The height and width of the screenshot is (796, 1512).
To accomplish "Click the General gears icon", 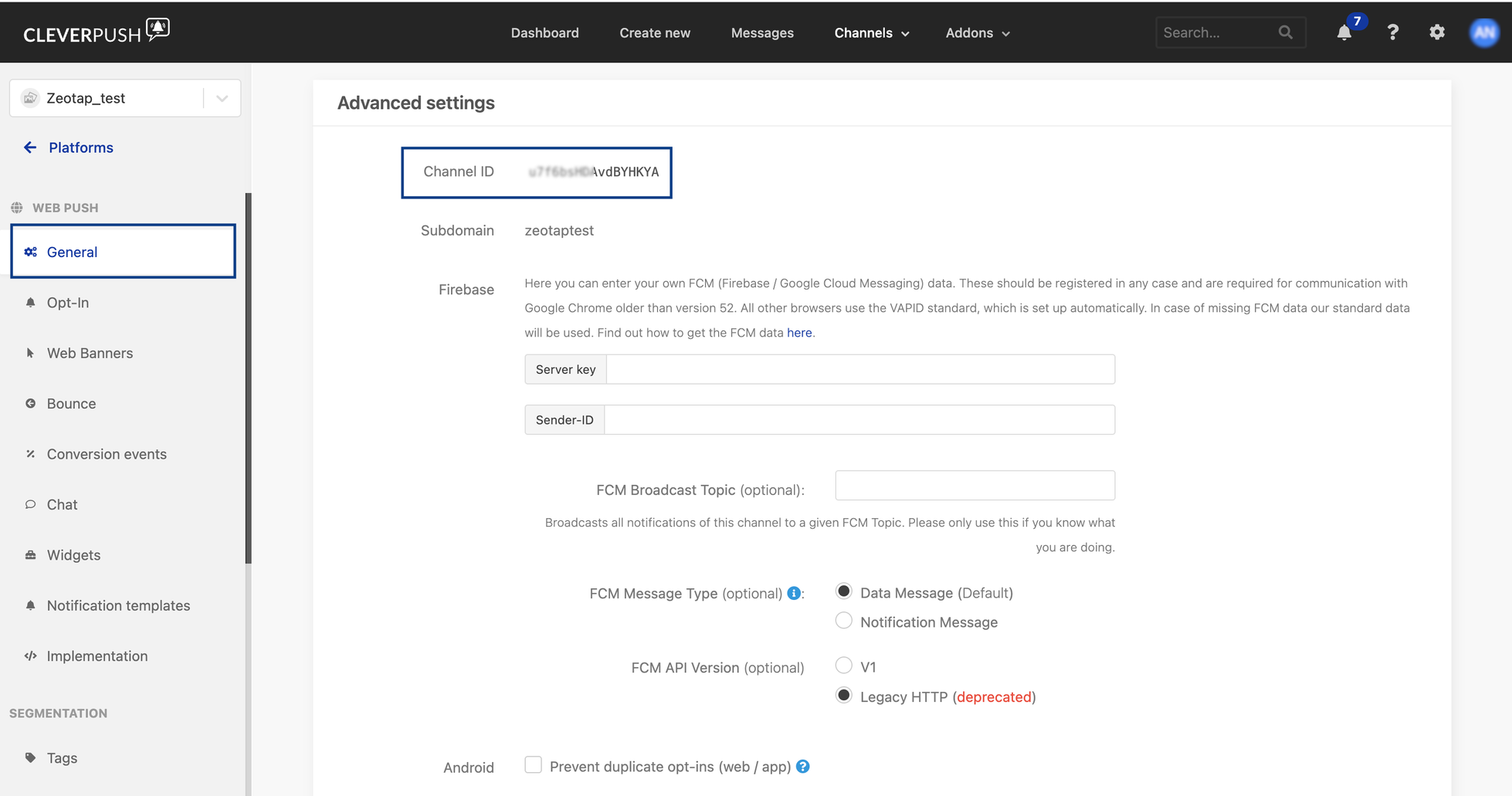I will coord(30,252).
